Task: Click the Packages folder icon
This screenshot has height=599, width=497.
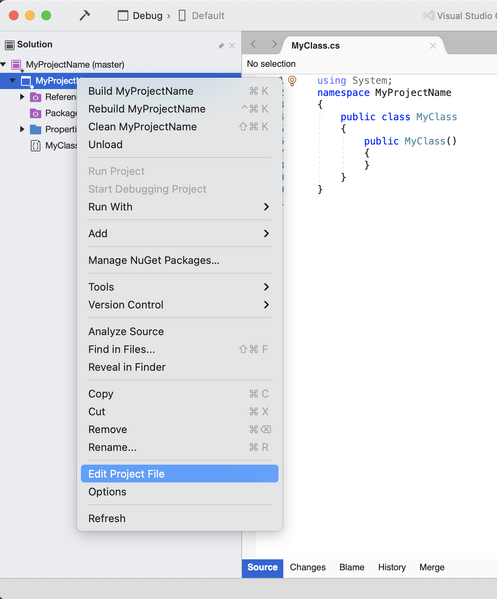Action: (x=36, y=113)
